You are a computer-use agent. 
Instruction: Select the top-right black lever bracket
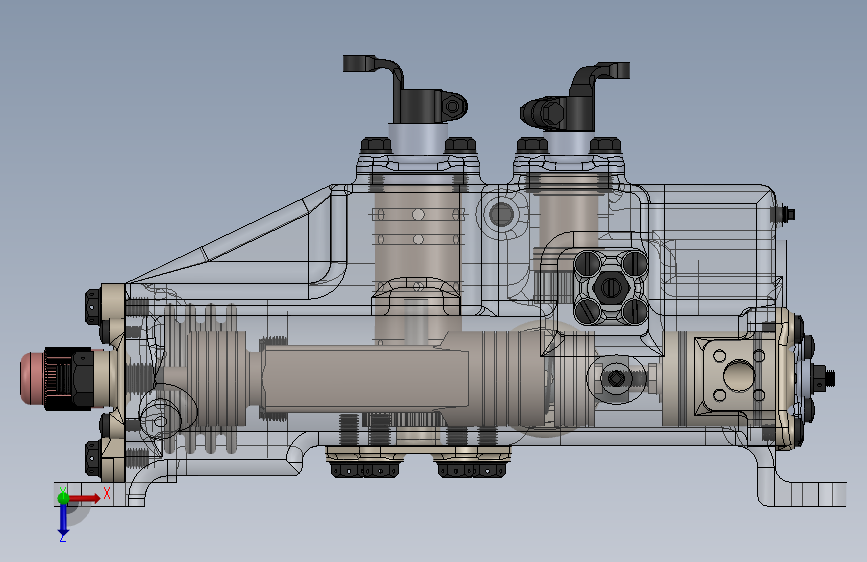[574, 97]
